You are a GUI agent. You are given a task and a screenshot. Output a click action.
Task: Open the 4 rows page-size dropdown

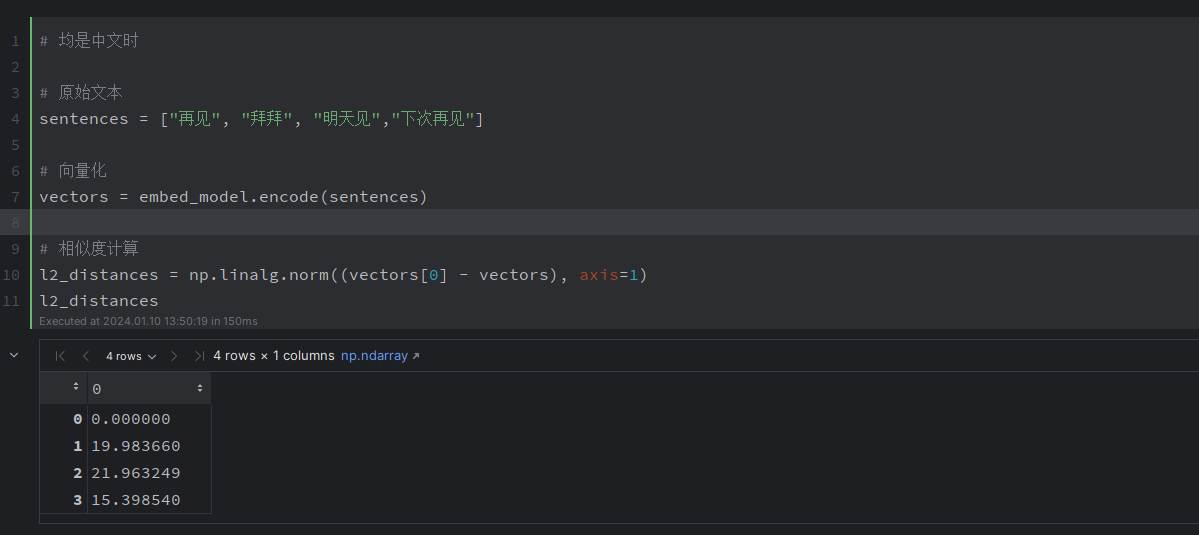pyautogui.click(x=131, y=356)
